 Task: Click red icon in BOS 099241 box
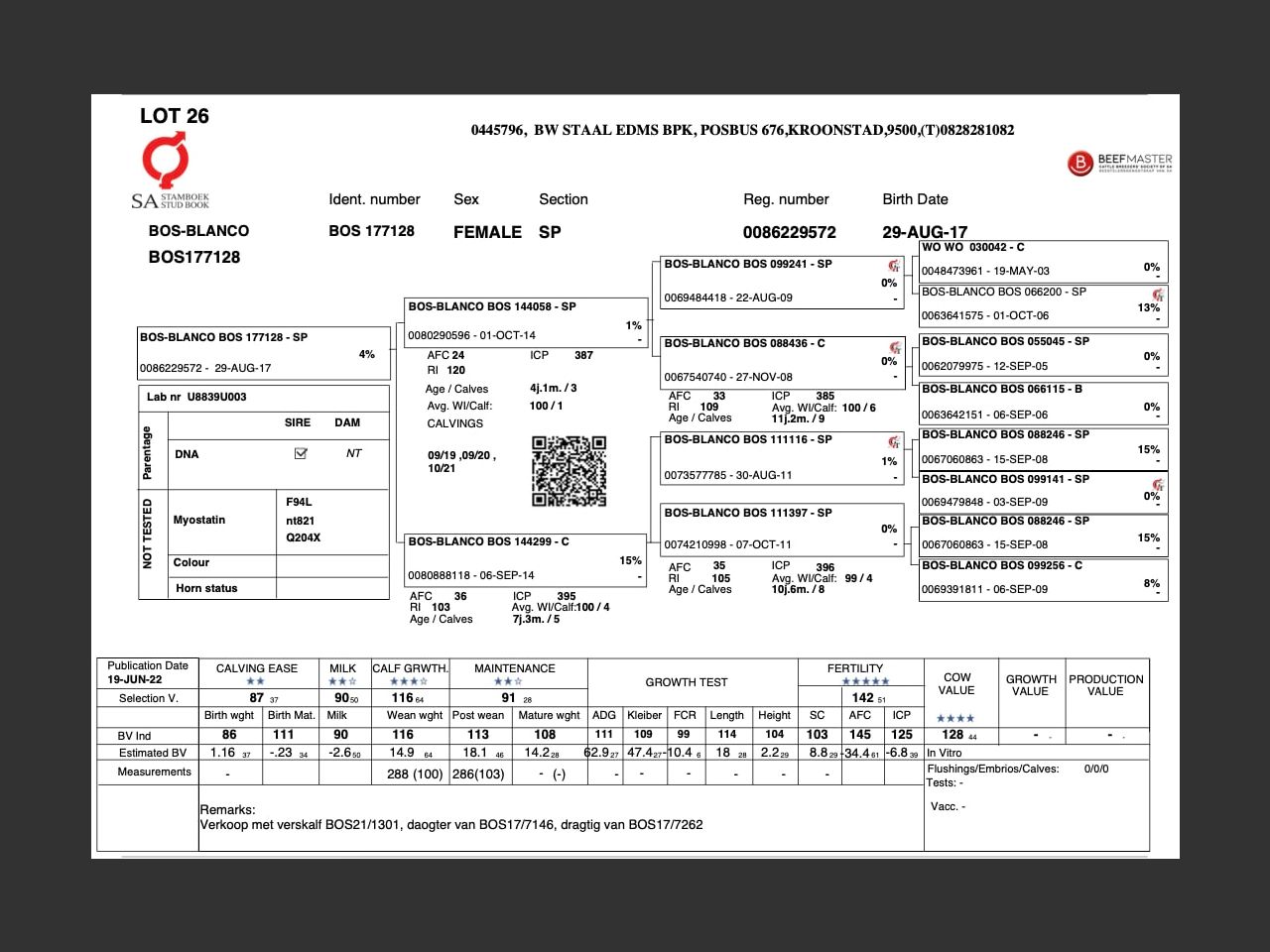[894, 266]
